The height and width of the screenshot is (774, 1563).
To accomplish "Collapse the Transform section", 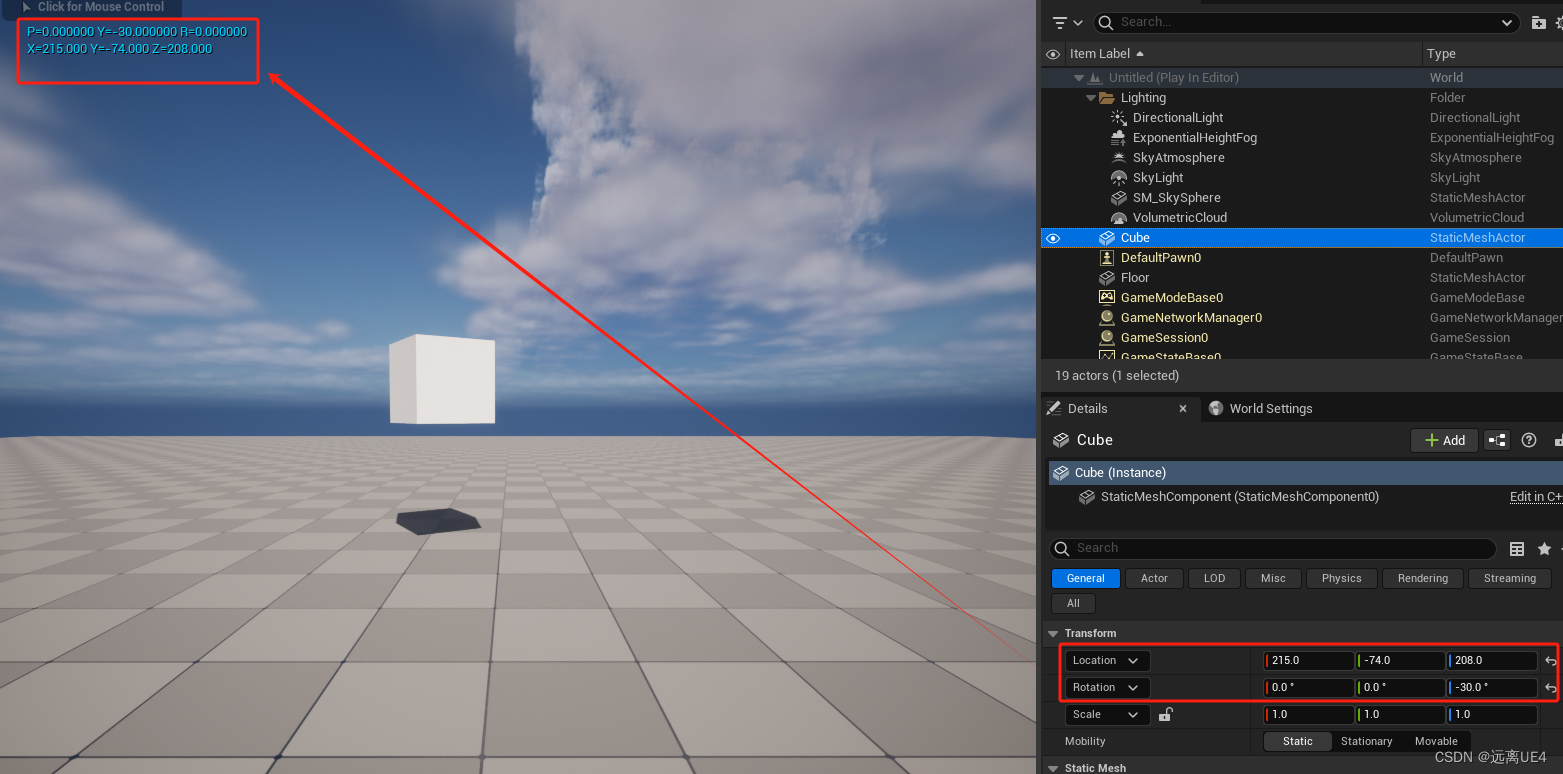I will (1053, 633).
